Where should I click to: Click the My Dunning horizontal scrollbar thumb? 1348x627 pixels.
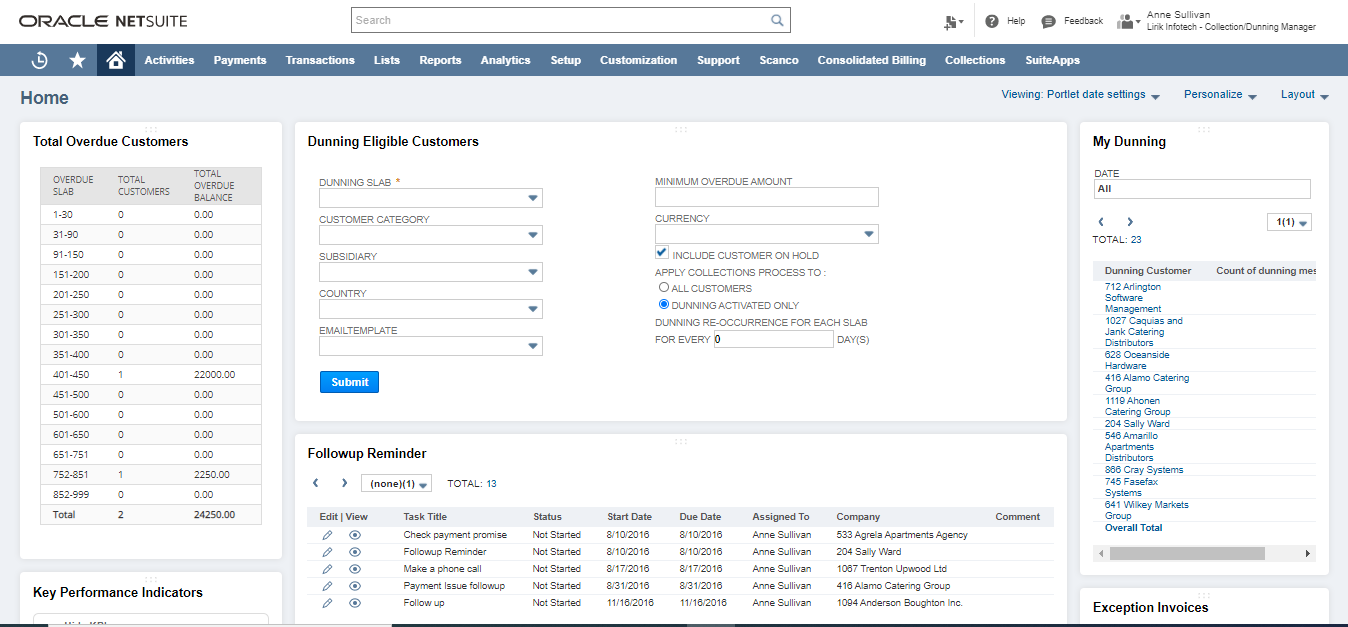pyautogui.click(x=1187, y=553)
